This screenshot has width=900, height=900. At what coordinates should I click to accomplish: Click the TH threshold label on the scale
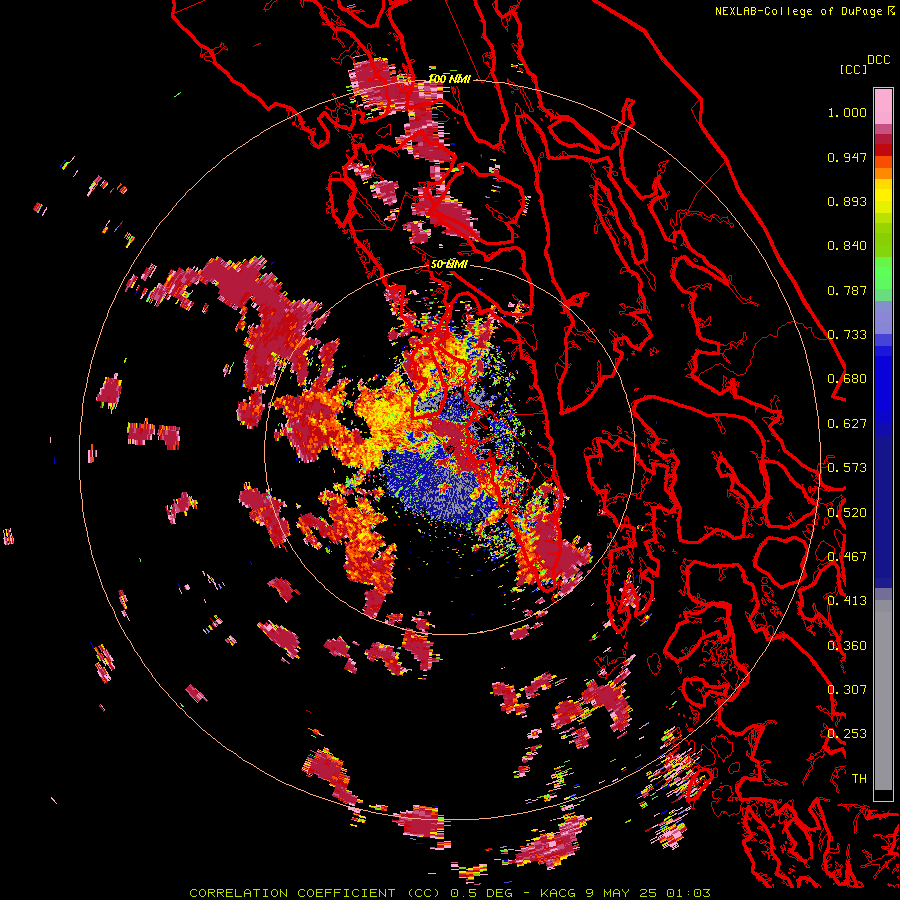(859, 779)
